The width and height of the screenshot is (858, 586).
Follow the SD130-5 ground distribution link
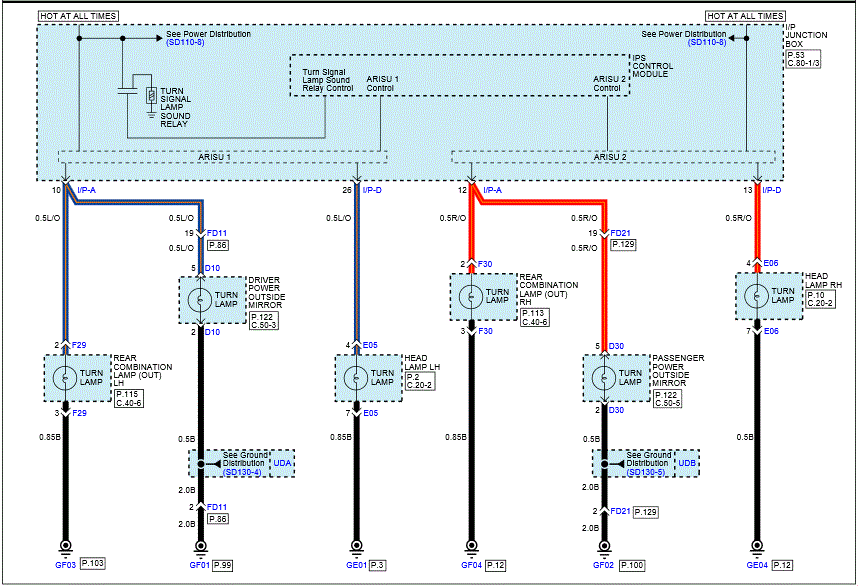tap(646, 472)
